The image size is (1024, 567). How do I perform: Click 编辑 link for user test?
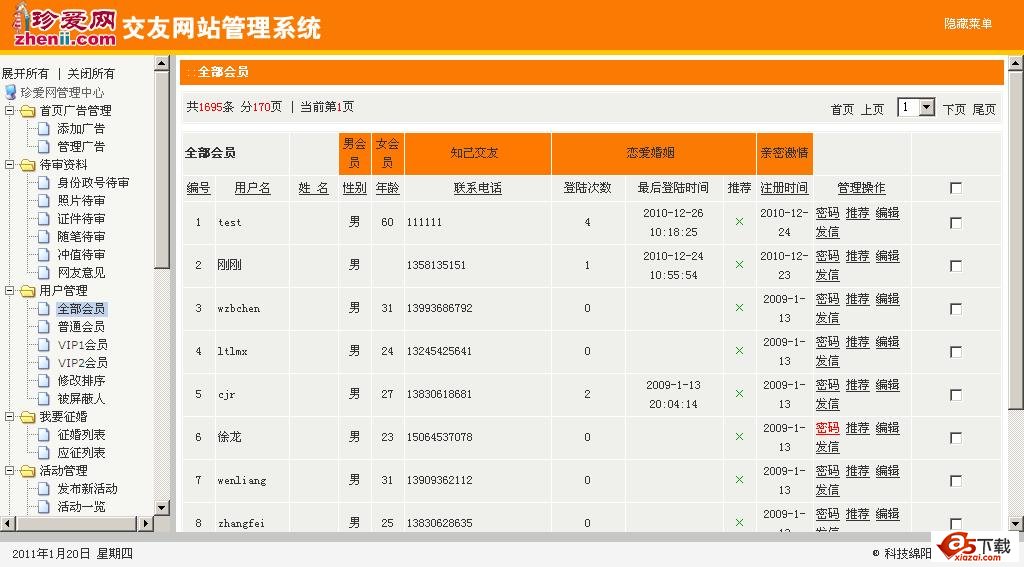(x=887, y=213)
